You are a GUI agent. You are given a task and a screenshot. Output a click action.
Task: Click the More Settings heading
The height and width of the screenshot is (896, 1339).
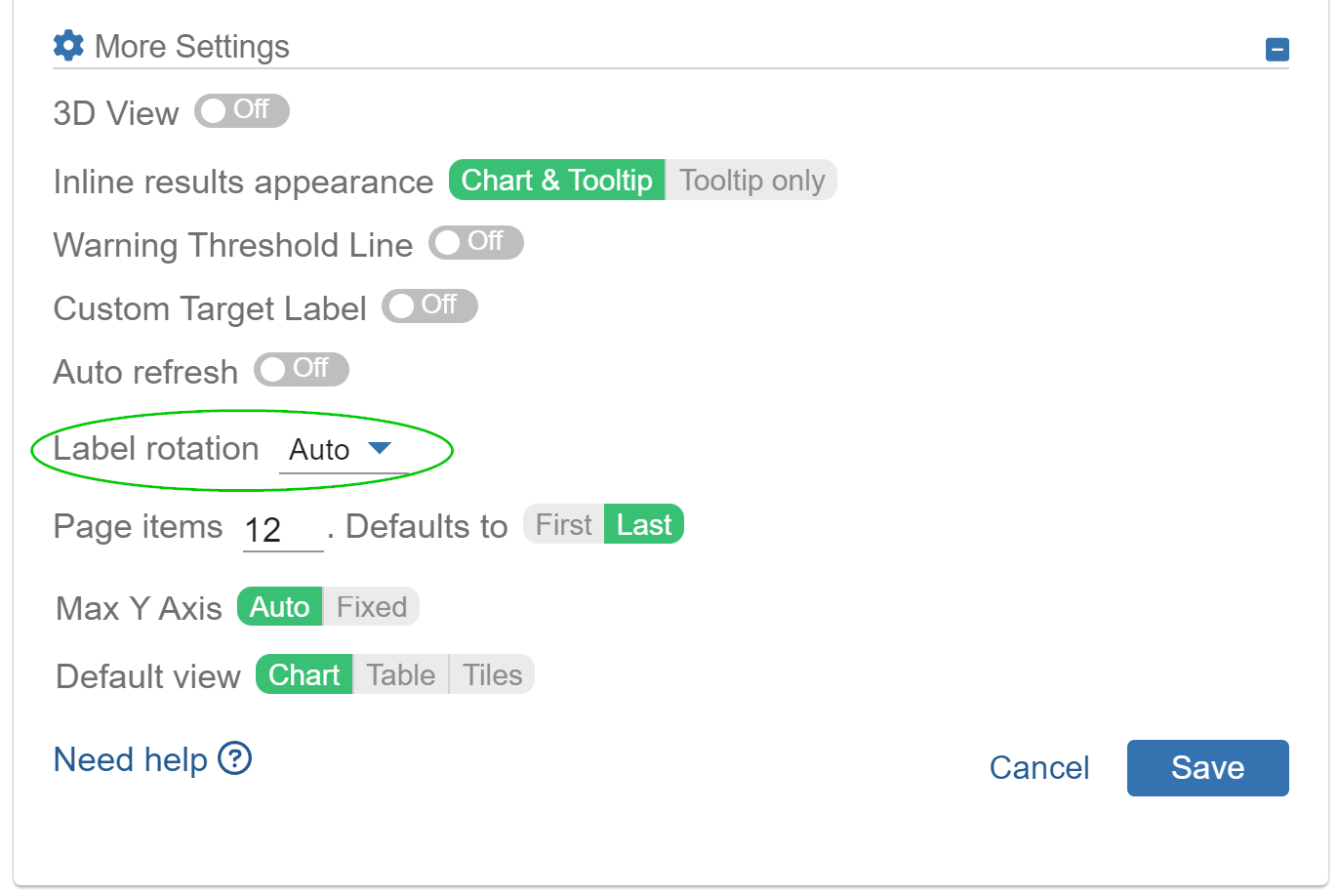coord(191,46)
